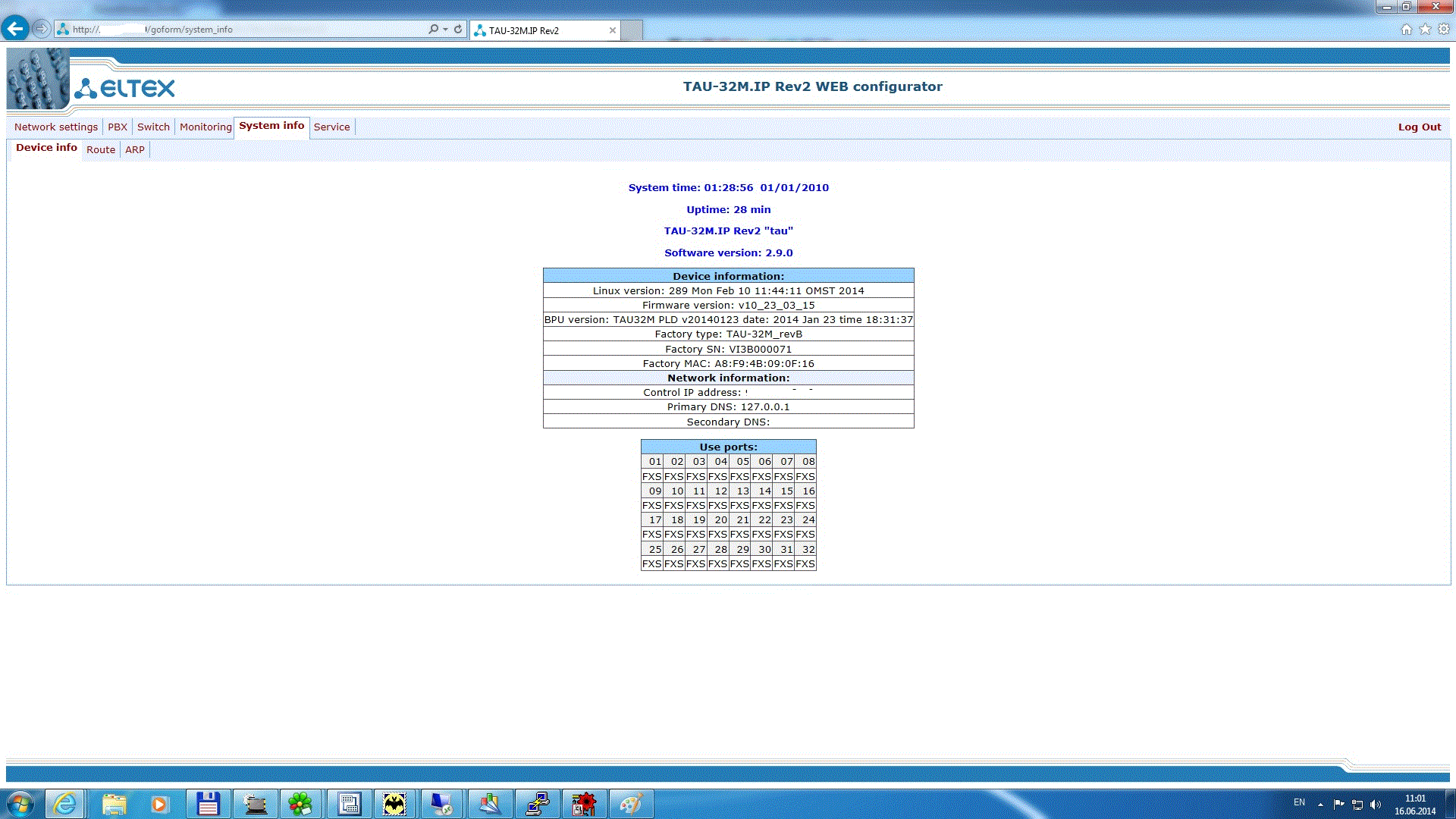The width and height of the screenshot is (1456, 819).
Task: Select the System info menu
Action: [x=271, y=126]
